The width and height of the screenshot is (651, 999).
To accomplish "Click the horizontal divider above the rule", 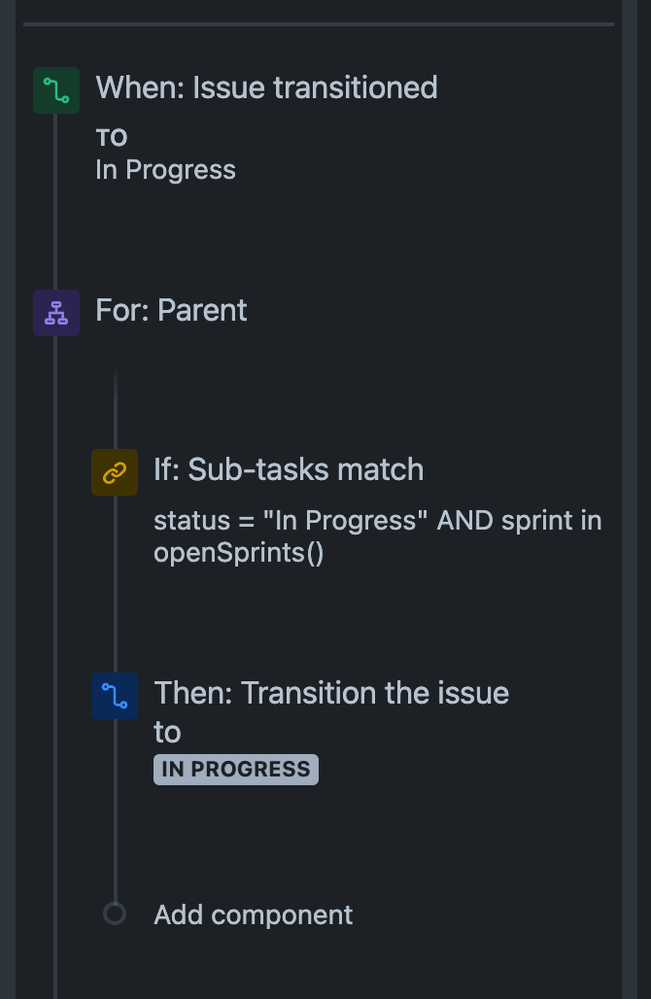I will pos(318,24).
